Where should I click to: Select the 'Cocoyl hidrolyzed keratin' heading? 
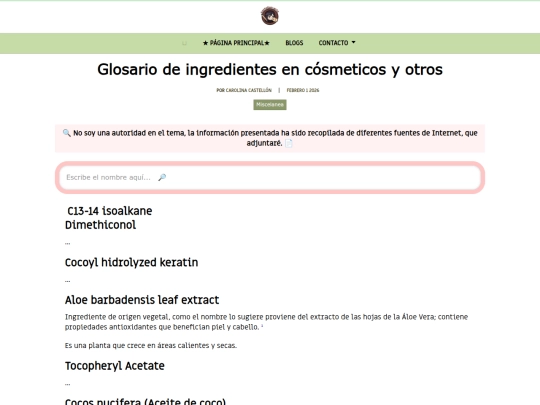click(132, 262)
